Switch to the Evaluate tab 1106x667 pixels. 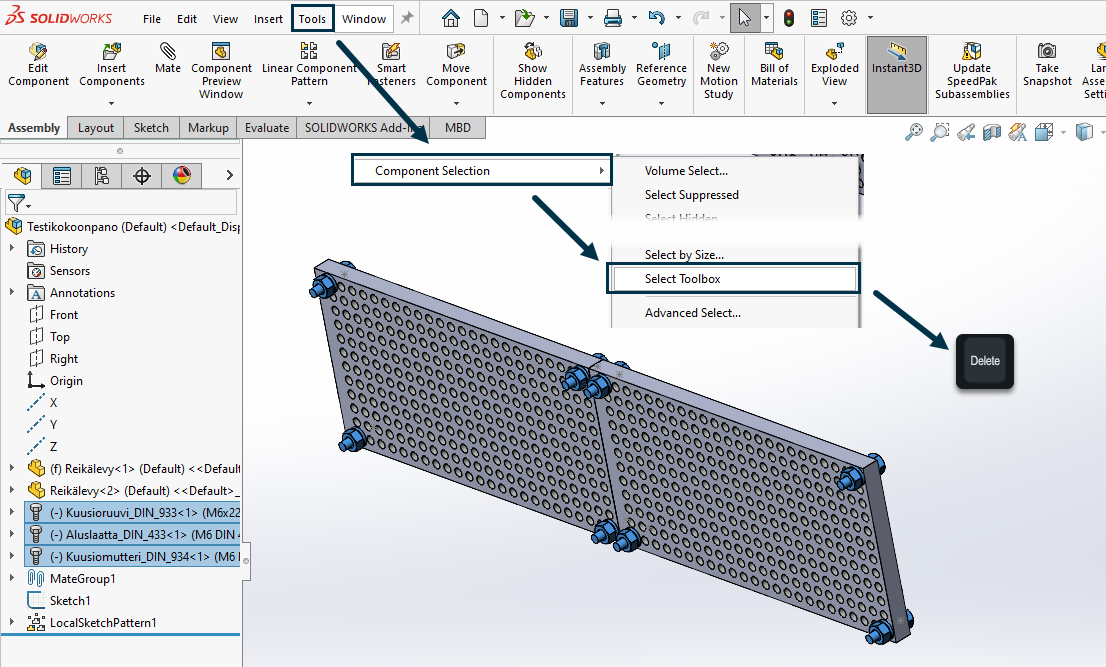pyautogui.click(x=267, y=128)
